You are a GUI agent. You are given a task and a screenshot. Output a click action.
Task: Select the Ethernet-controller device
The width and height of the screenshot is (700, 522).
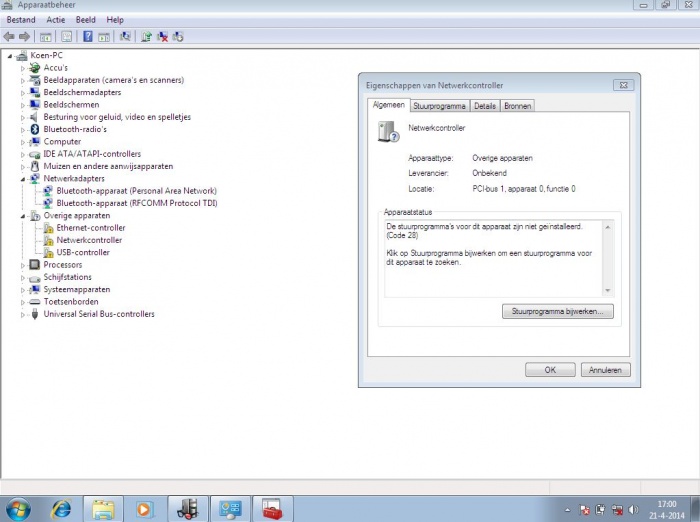tap(91, 228)
